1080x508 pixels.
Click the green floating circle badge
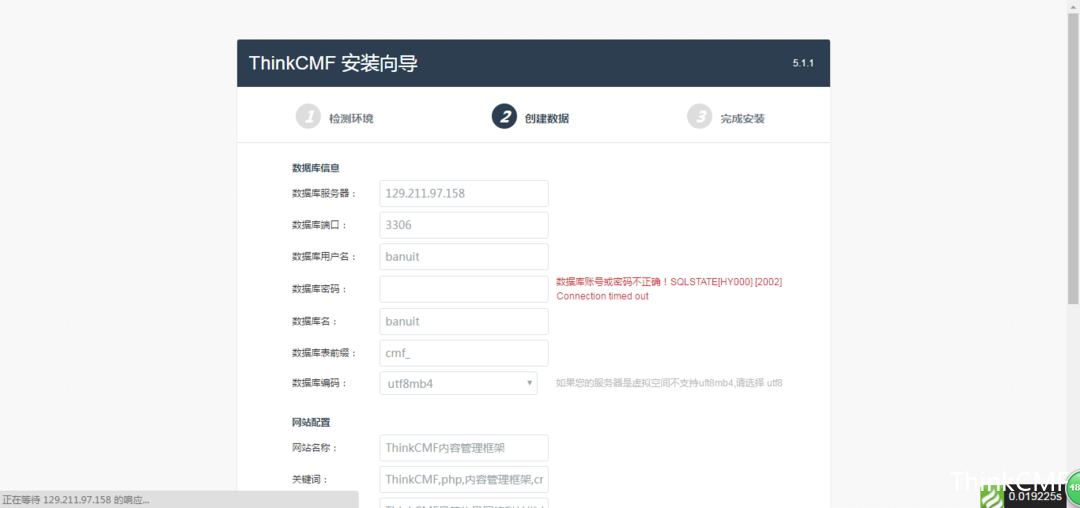point(1073,486)
